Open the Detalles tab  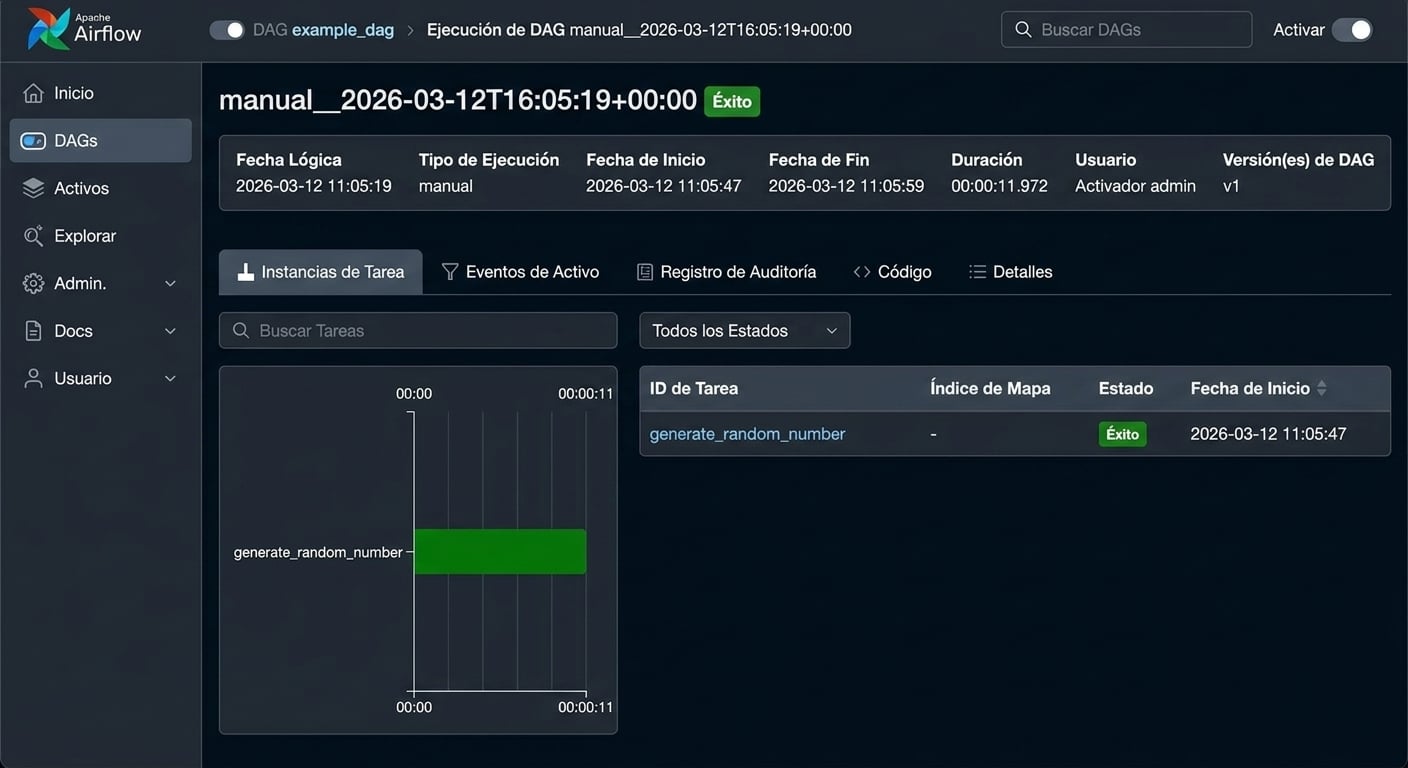tap(1011, 272)
